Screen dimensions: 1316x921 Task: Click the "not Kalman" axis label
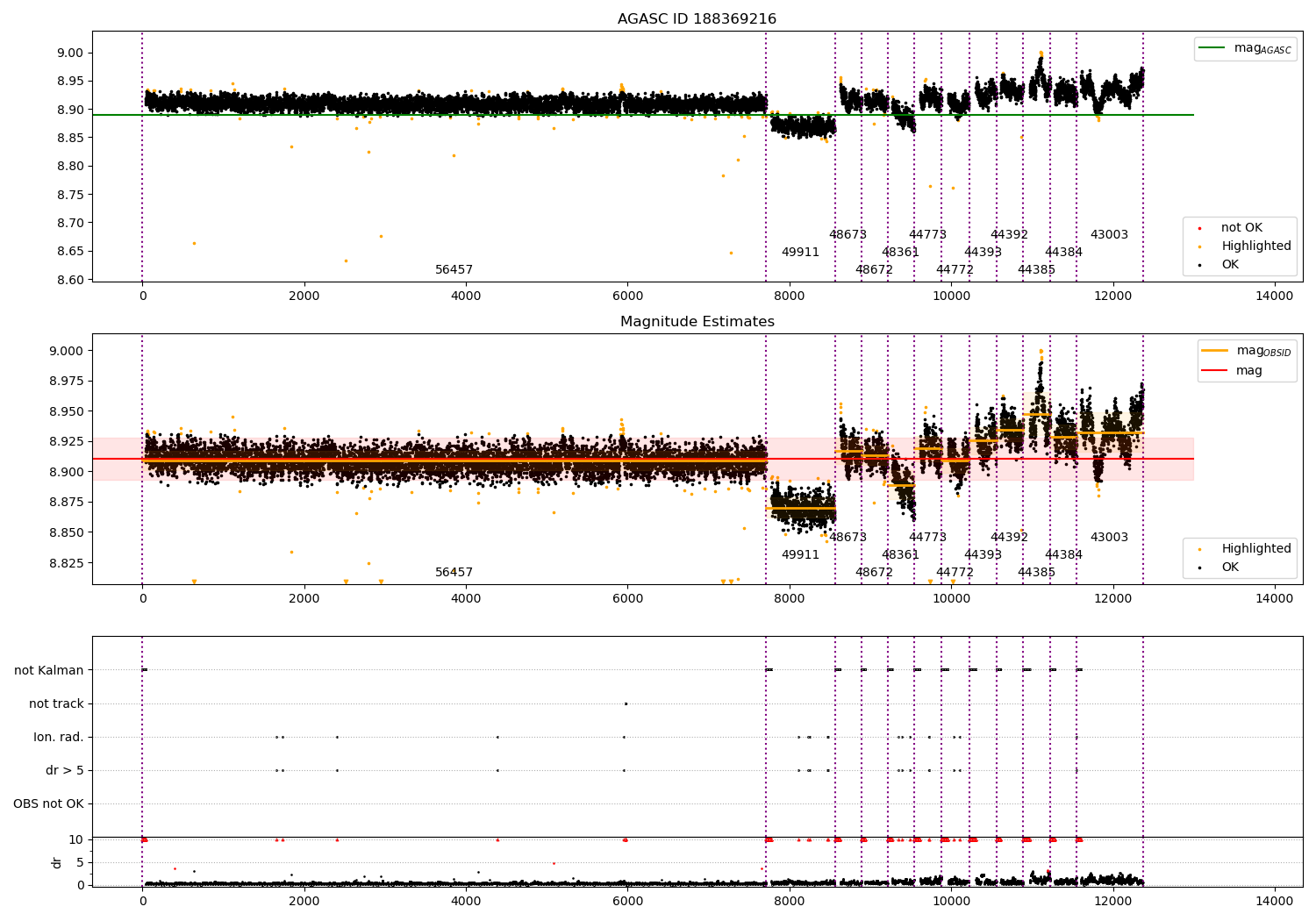(x=49, y=670)
